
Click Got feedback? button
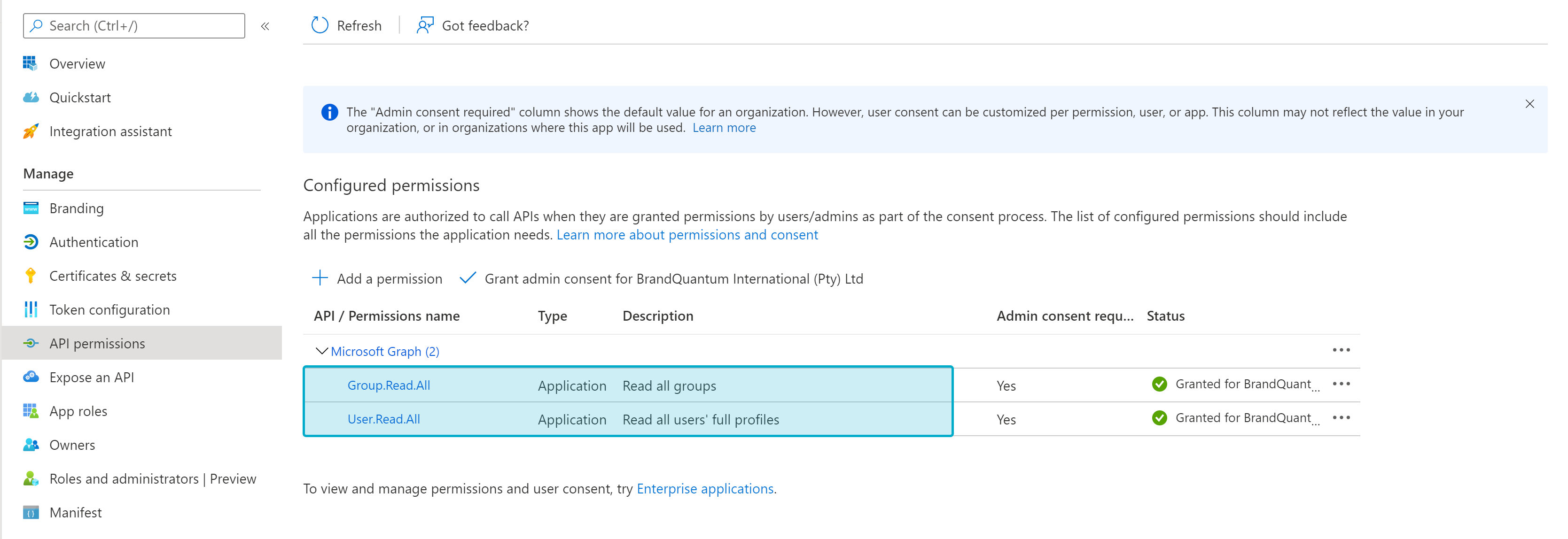coord(473,25)
